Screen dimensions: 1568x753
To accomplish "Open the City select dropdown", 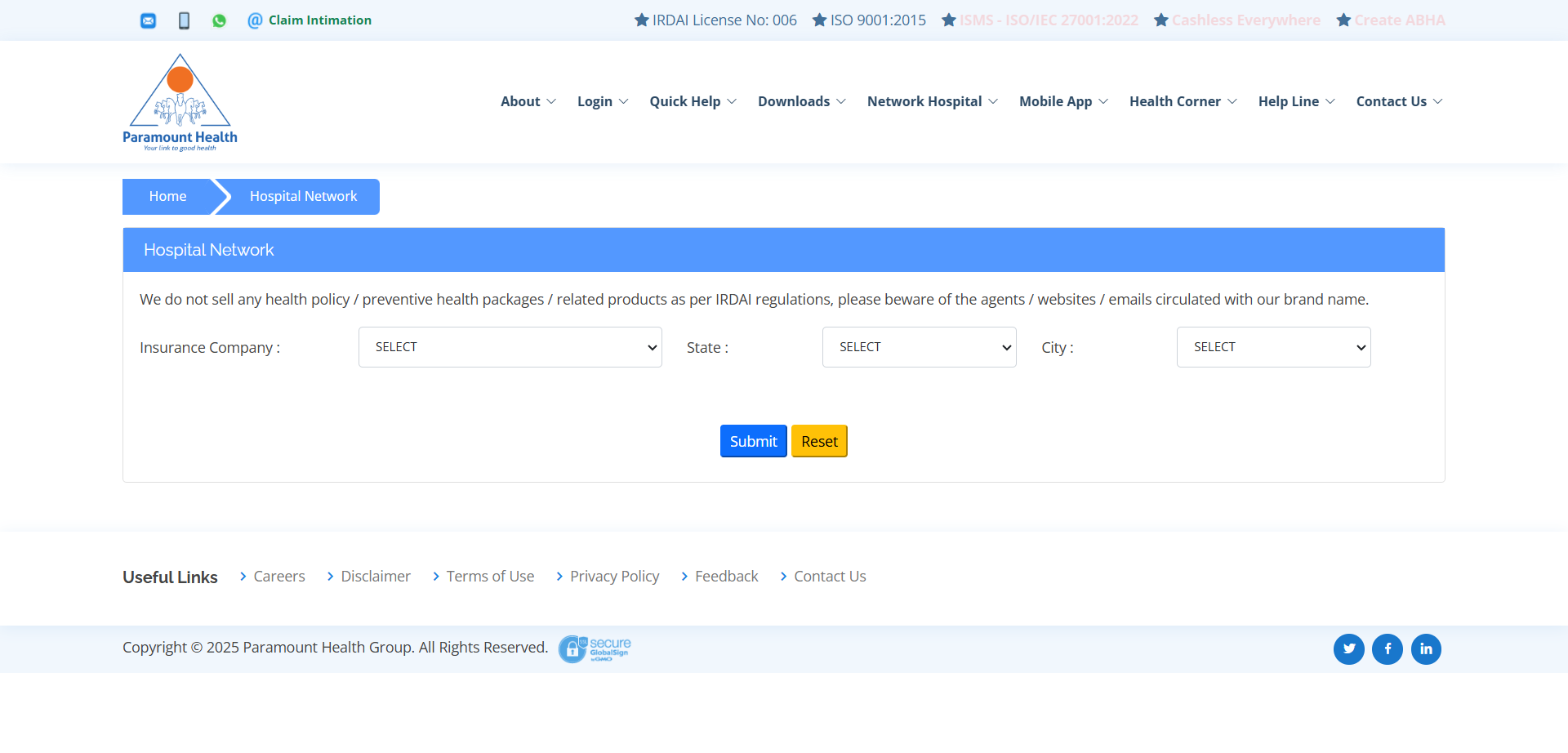I will (x=1274, y=347).
